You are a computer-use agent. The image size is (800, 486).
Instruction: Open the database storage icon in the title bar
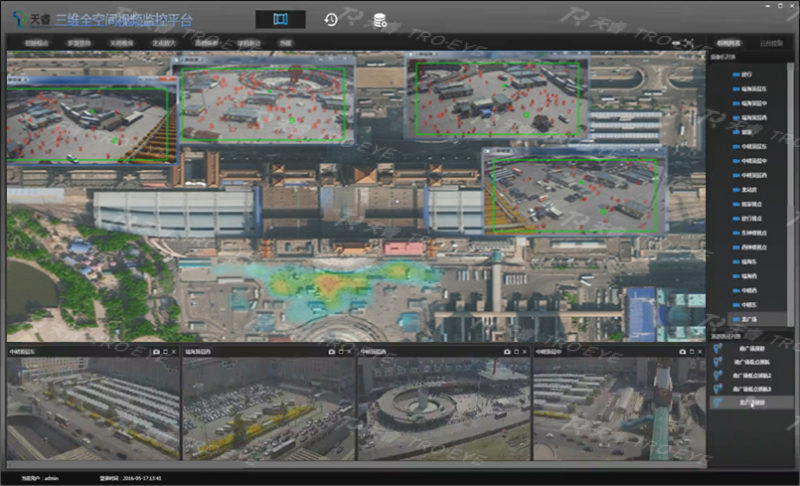click(380, 19)
